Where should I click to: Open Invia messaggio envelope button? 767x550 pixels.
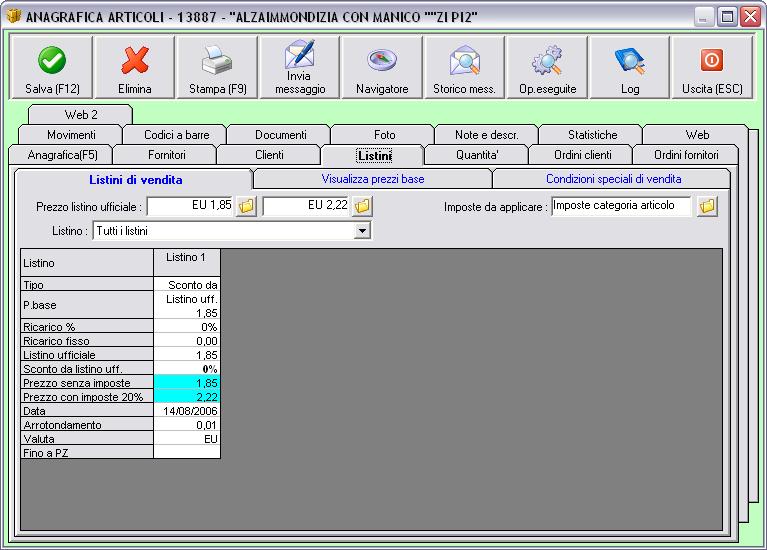tap(300, 67)
